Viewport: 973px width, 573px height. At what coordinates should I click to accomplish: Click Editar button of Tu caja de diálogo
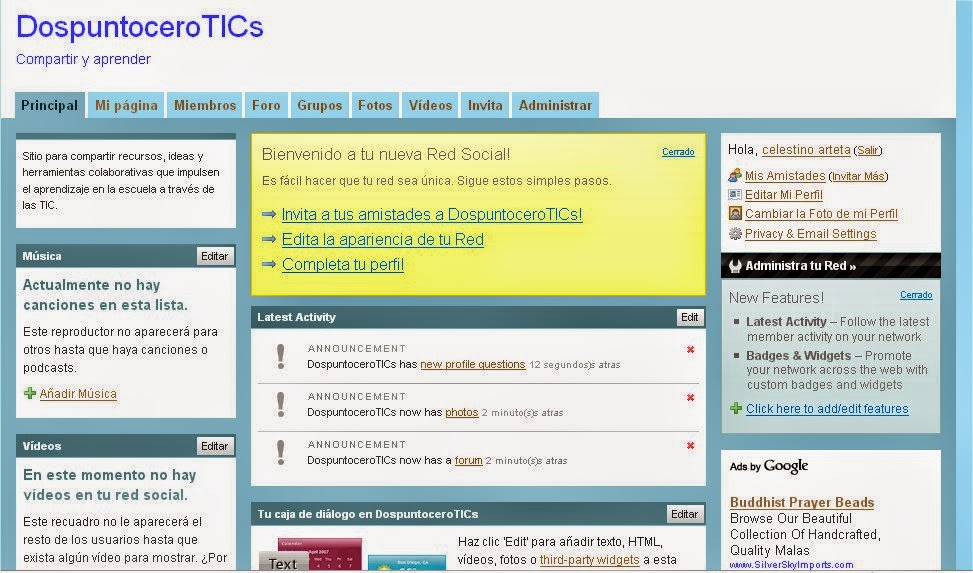[x=684, y=514]
